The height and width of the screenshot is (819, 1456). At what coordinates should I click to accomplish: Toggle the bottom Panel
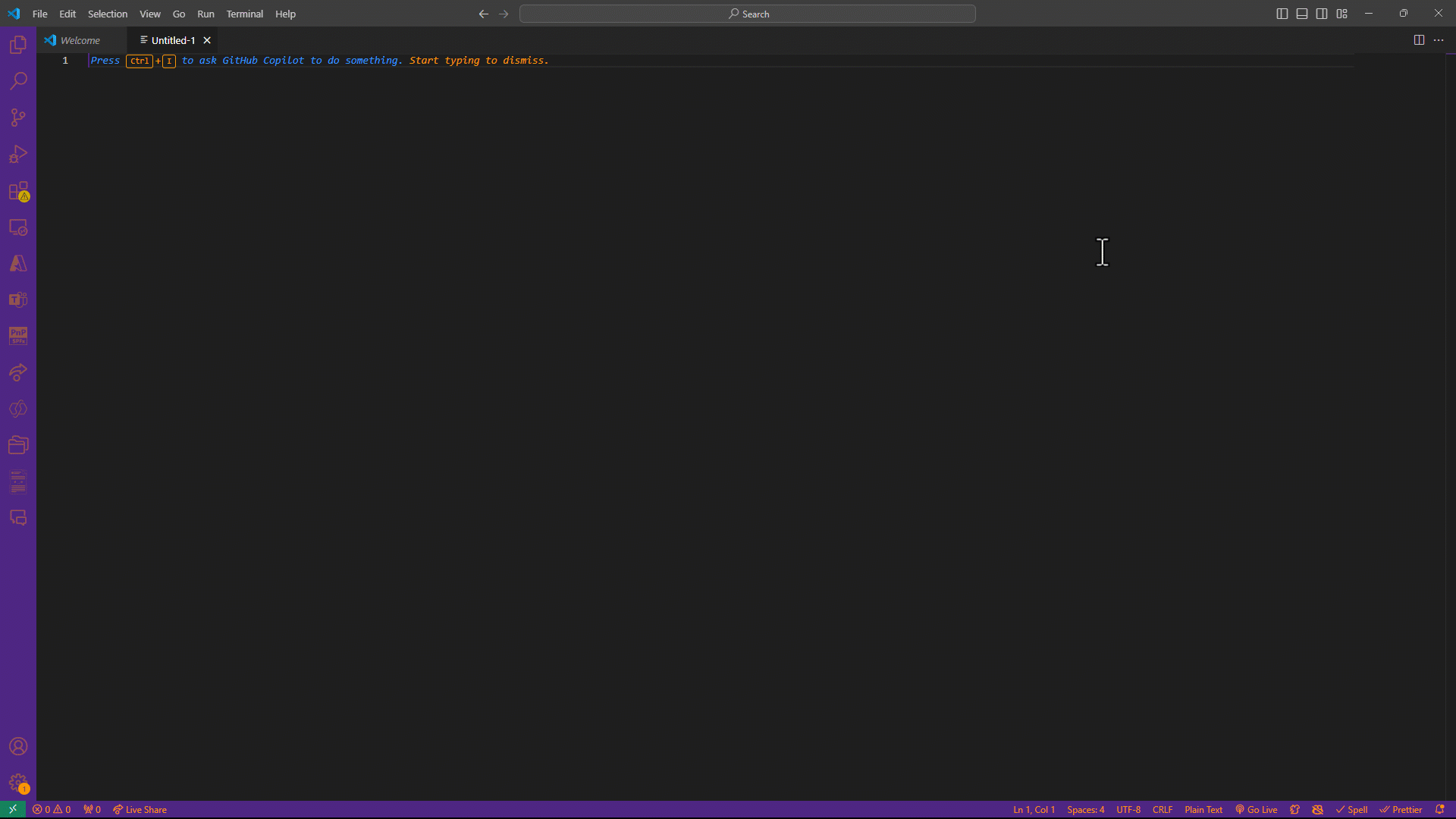(x=1302, y=14)
